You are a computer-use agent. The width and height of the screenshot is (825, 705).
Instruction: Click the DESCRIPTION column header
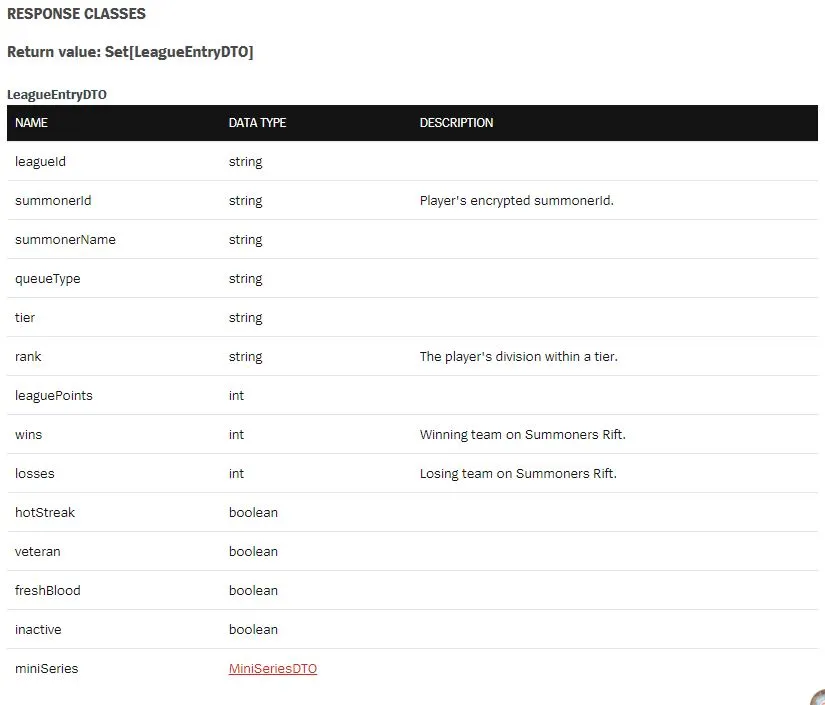[456, 123]
